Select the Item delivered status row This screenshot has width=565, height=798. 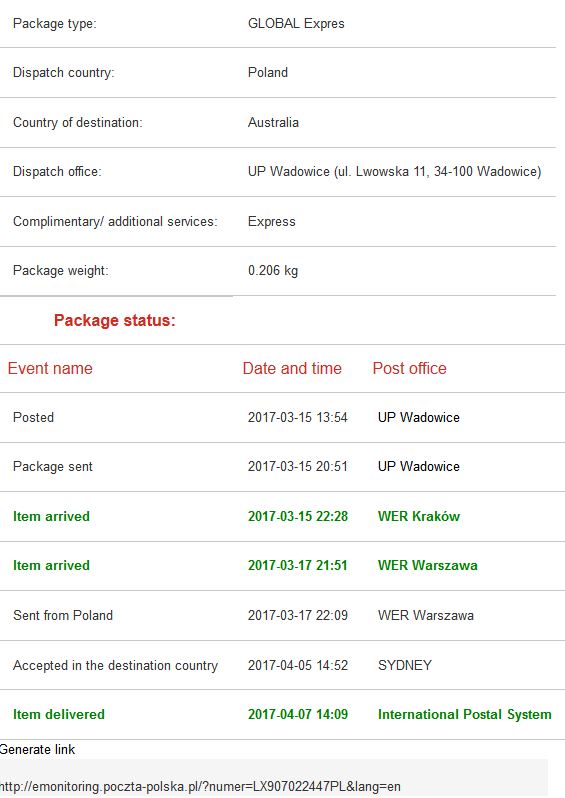click(282, 714)
